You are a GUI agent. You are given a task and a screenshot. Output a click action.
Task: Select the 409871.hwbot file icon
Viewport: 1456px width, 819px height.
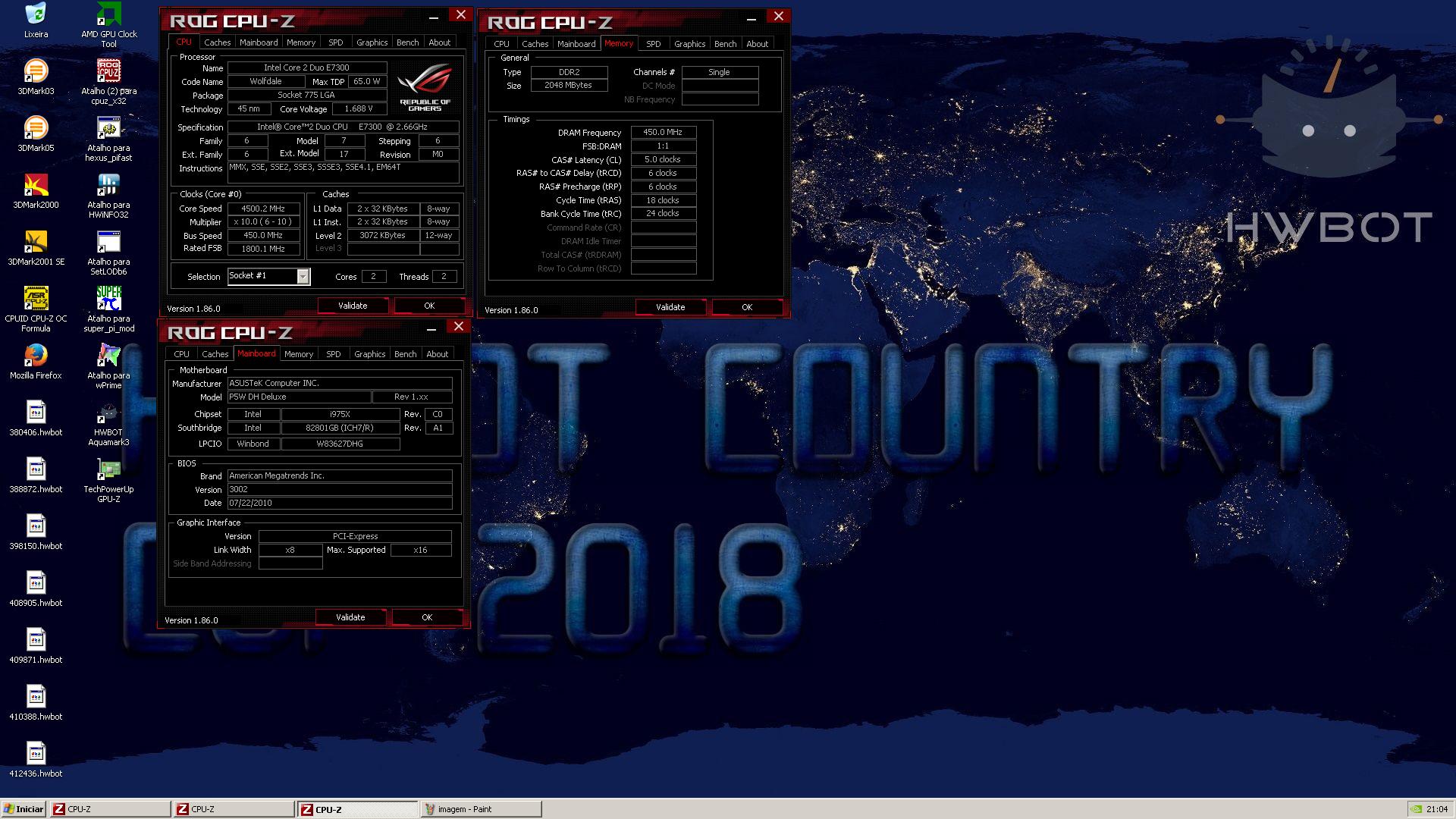[x=36, y=639]
